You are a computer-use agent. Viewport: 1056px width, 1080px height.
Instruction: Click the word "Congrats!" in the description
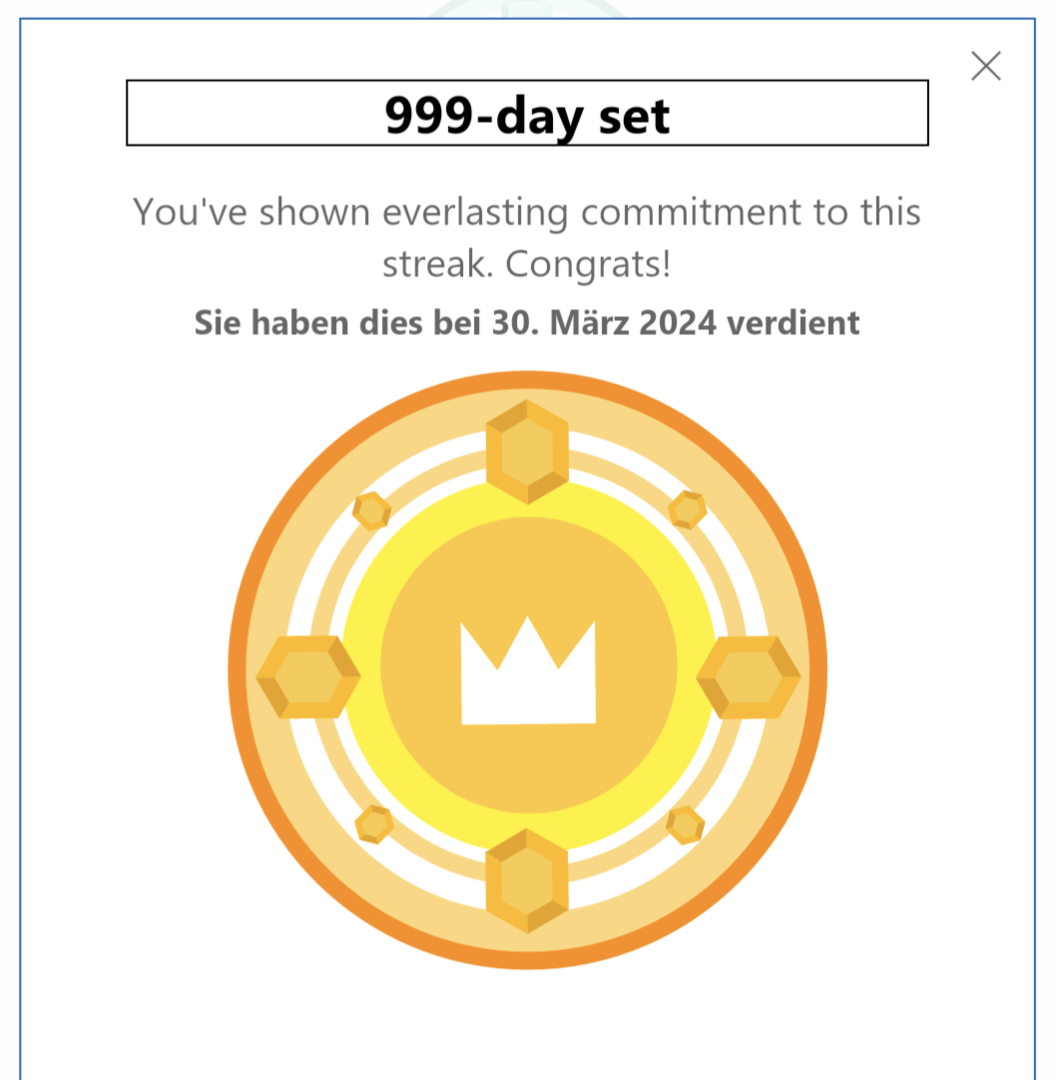pyautogui.click(x=588, y=264)
